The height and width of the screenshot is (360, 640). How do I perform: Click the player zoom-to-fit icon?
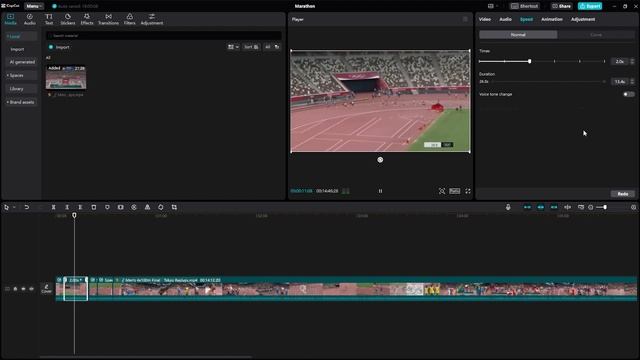[x=442, y=191]
